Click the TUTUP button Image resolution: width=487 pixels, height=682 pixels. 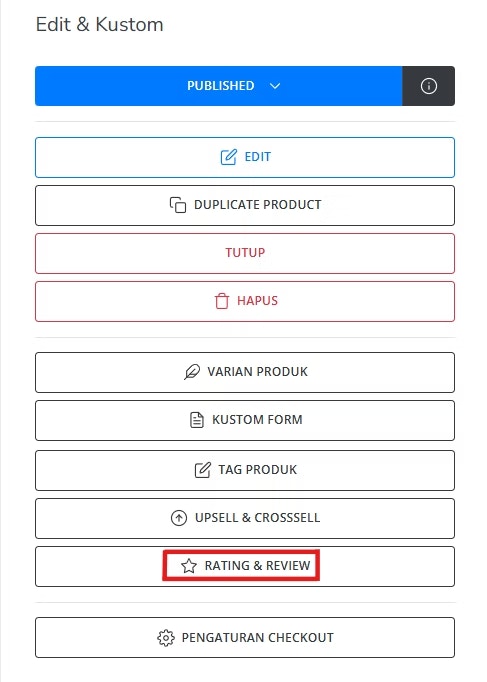point(245,253)
